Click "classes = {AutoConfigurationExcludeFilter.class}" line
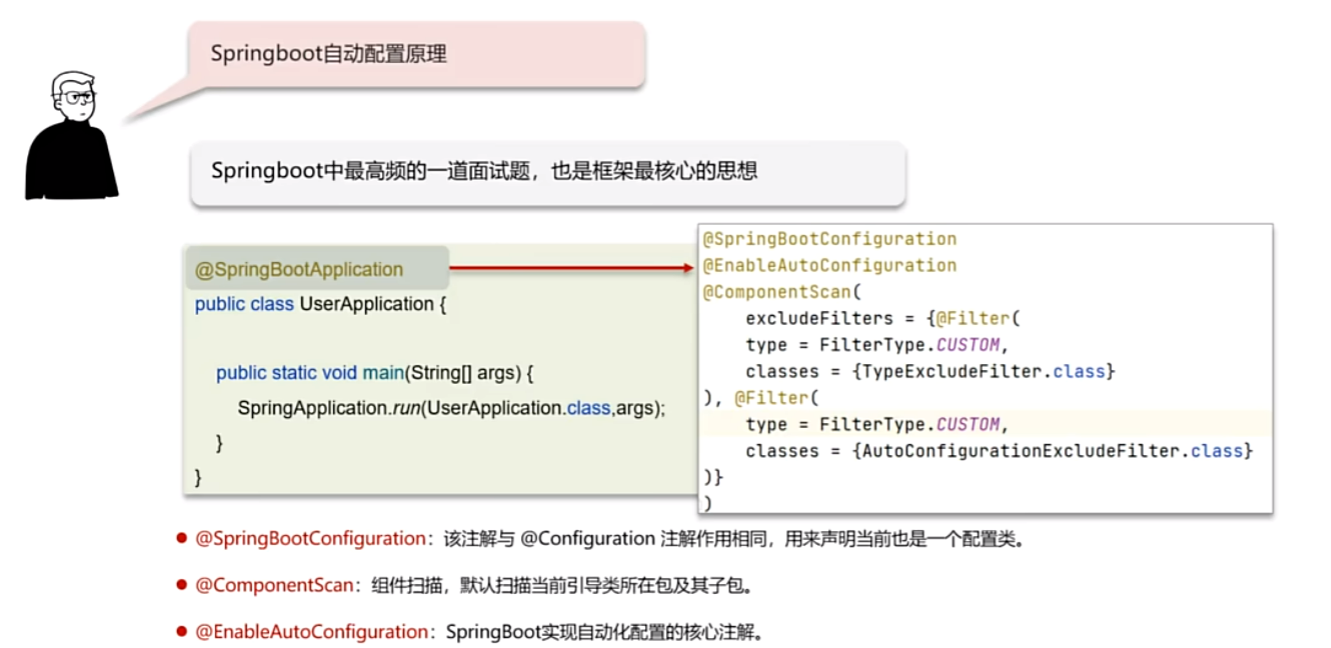The image size is (1331, 648). (999, 451)
